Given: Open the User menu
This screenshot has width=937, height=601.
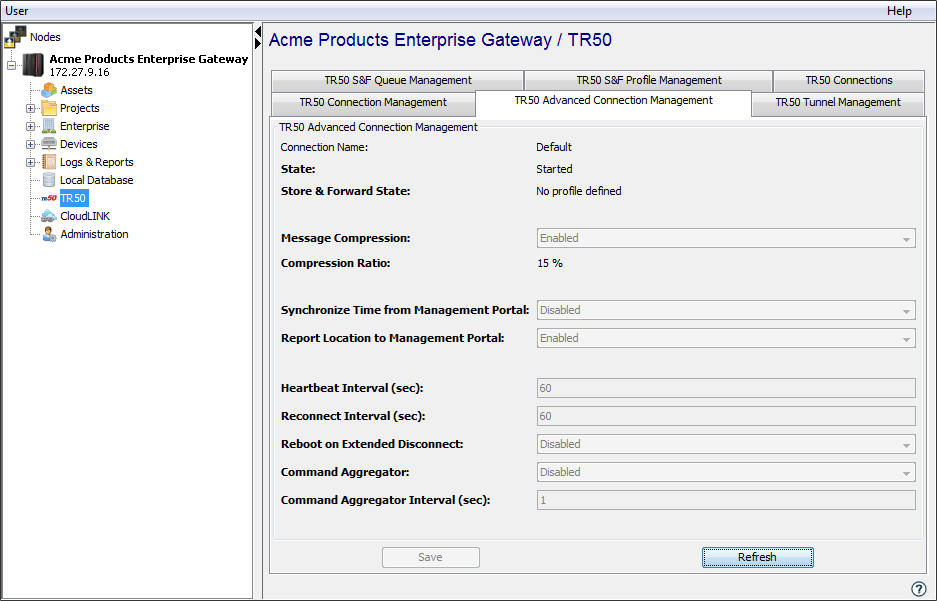Looking at the screenshot, I should click(17, 11).
